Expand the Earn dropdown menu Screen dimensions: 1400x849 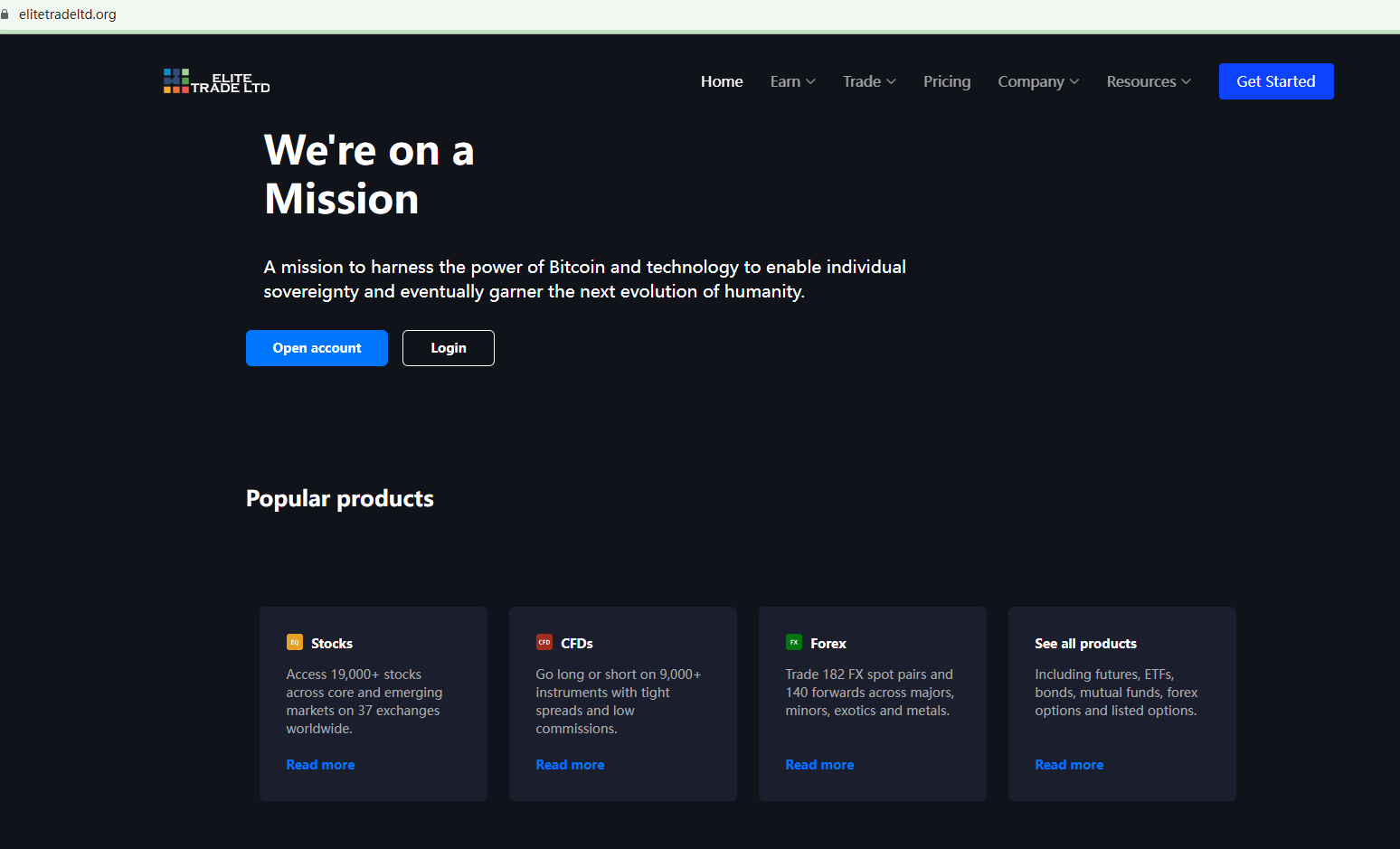[792, 81]
